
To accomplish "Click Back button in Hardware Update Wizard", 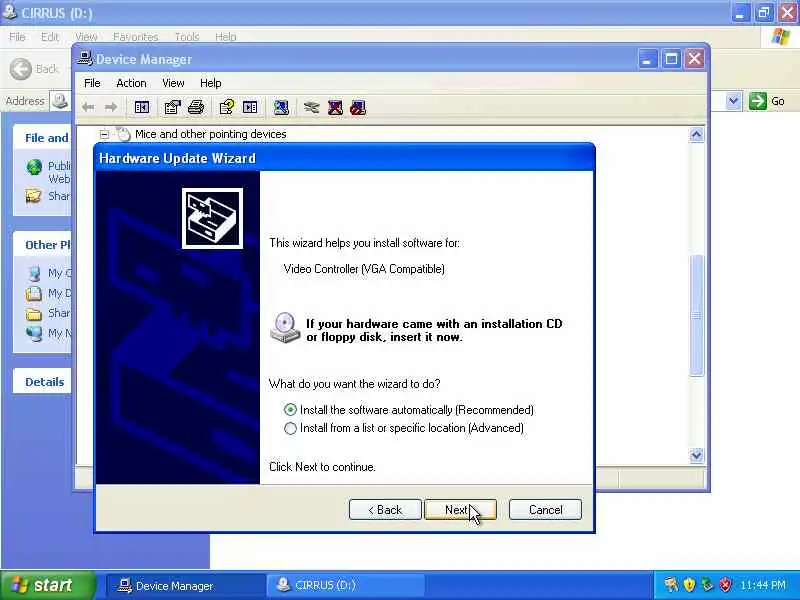I will 385,510.
